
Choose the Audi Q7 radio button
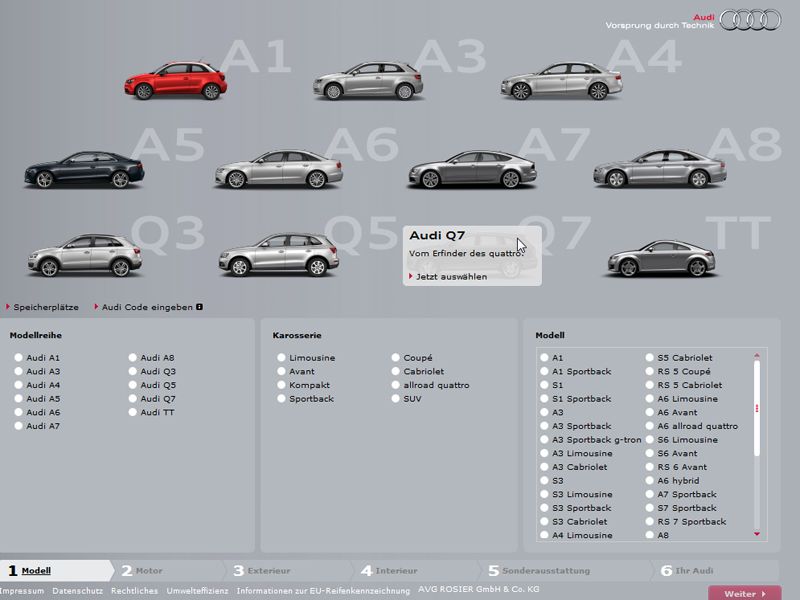(x=133, y=398)
